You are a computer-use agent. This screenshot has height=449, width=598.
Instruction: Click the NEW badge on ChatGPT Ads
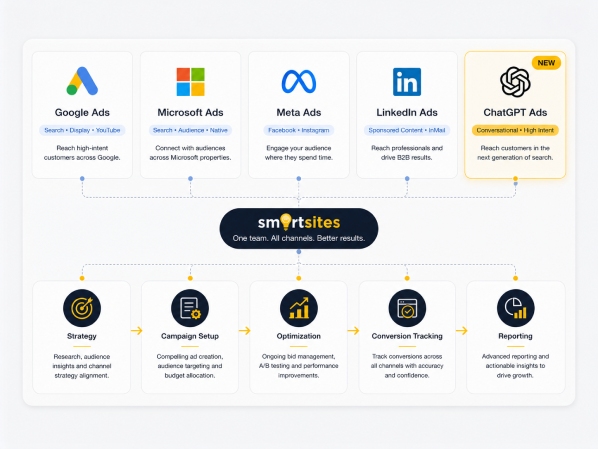coord(546,63)
